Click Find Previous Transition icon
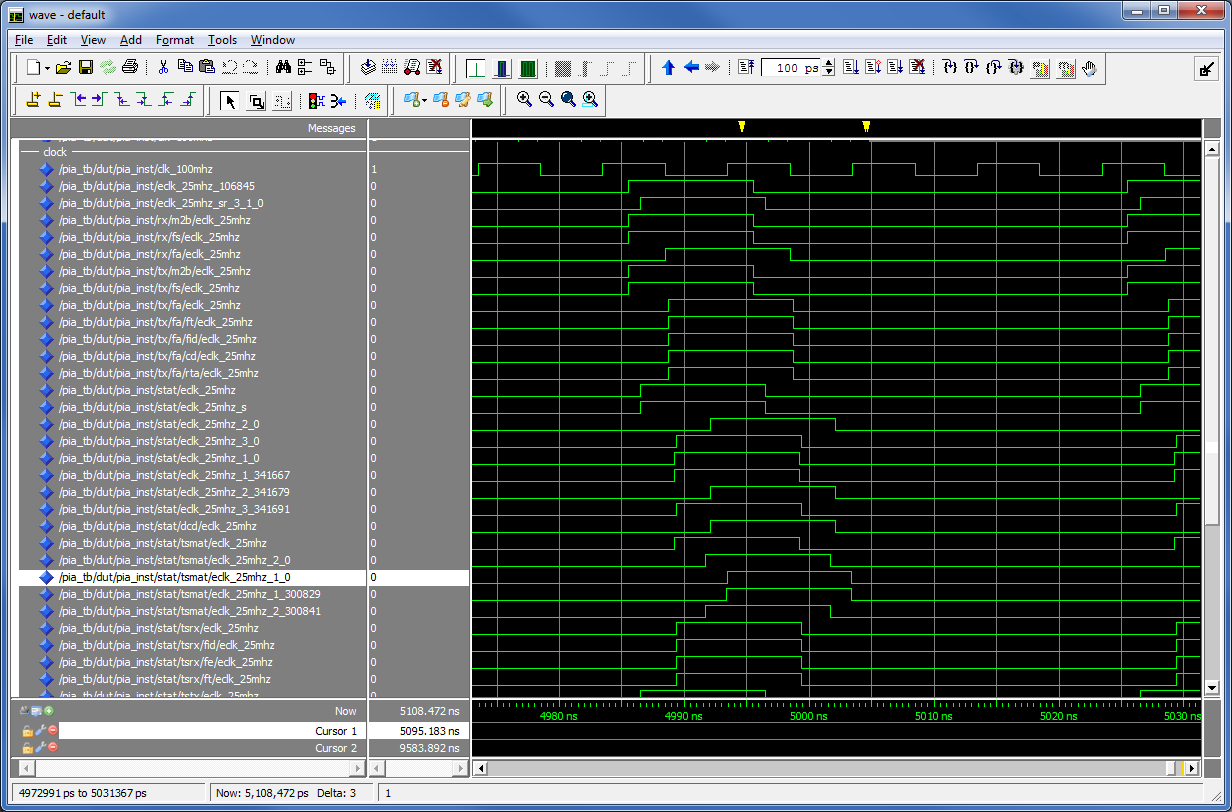This screenshot has height=812, width=1232. 78,99
